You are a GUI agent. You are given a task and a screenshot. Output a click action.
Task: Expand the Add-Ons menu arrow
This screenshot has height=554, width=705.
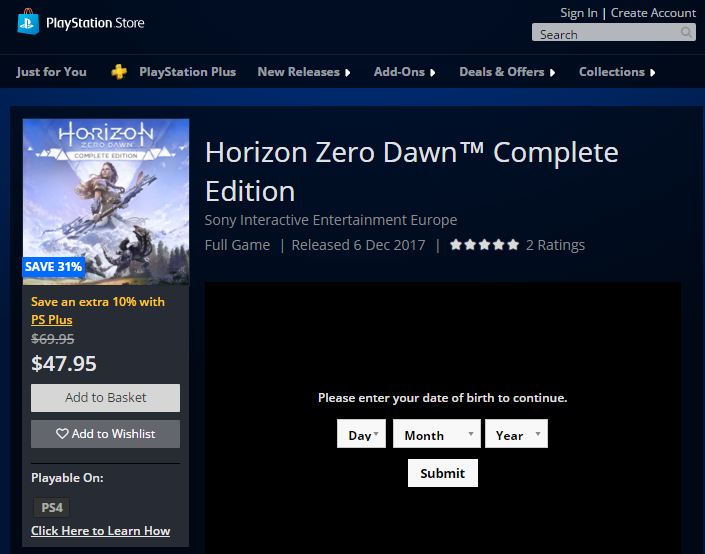click(x=433, y=73)
